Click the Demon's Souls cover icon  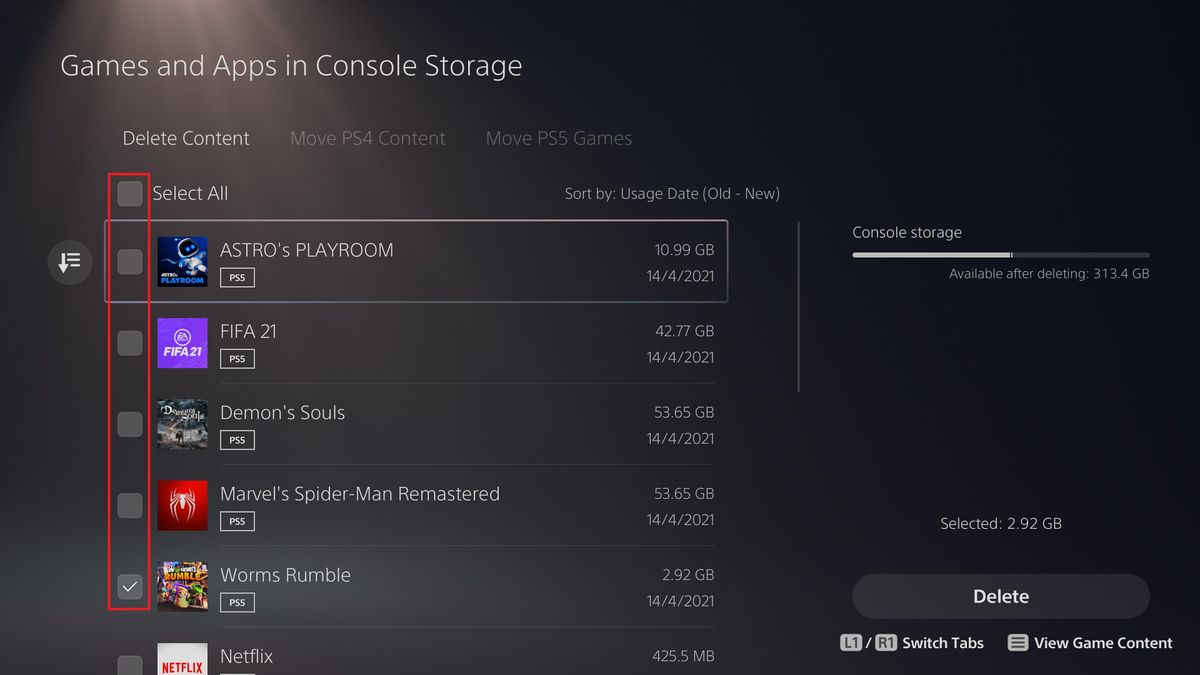tap(182, 424)
